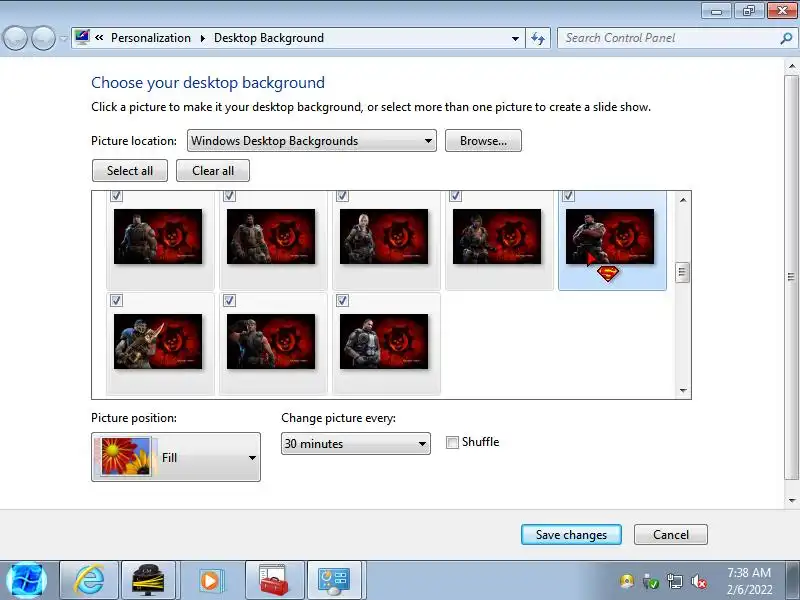Uncheck third wallpaper checkbox in bottom row
The height and width of the screenshot is (600, 800).
(x=342, y=301)
